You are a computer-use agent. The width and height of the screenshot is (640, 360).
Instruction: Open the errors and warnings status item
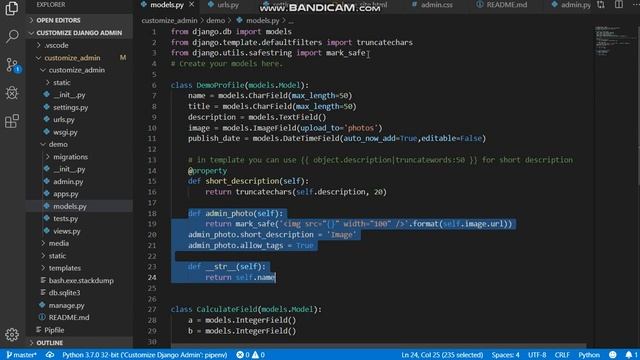(251, 355)
